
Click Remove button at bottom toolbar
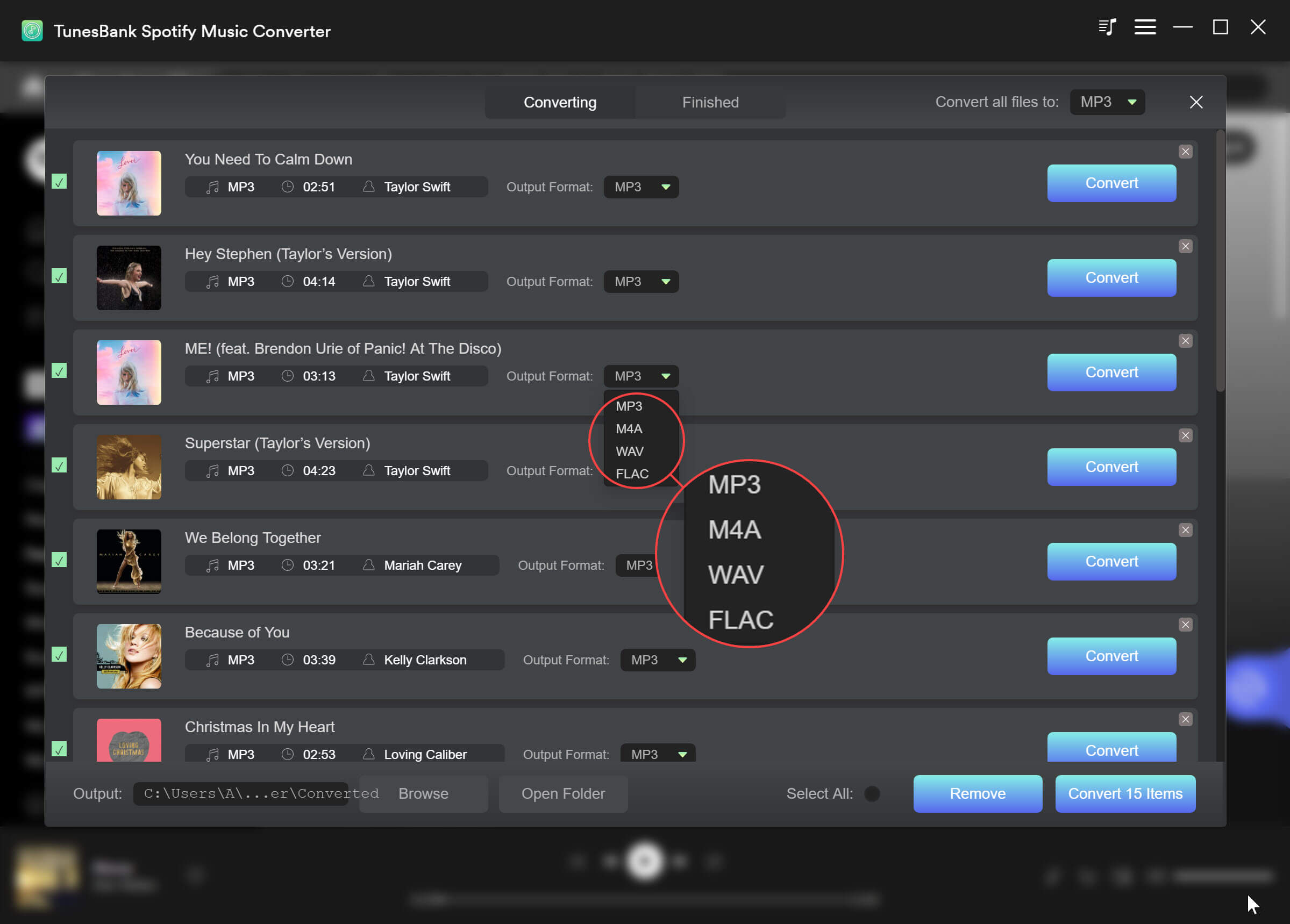coord(977,793)
